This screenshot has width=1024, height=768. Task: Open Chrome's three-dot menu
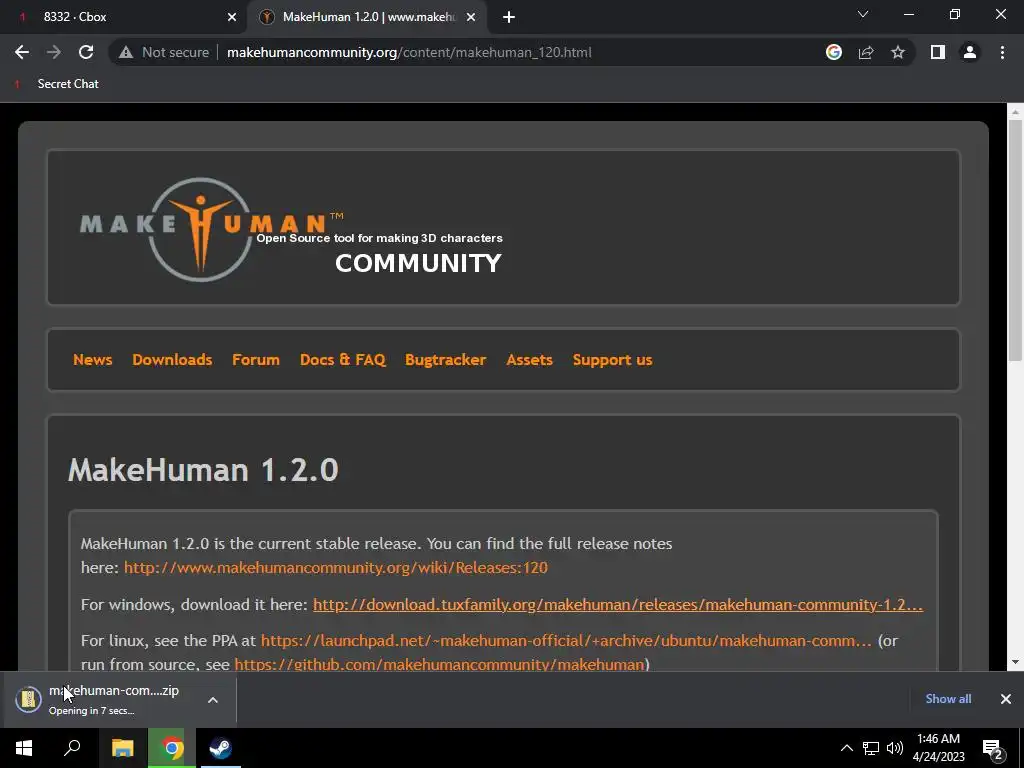1002,52
